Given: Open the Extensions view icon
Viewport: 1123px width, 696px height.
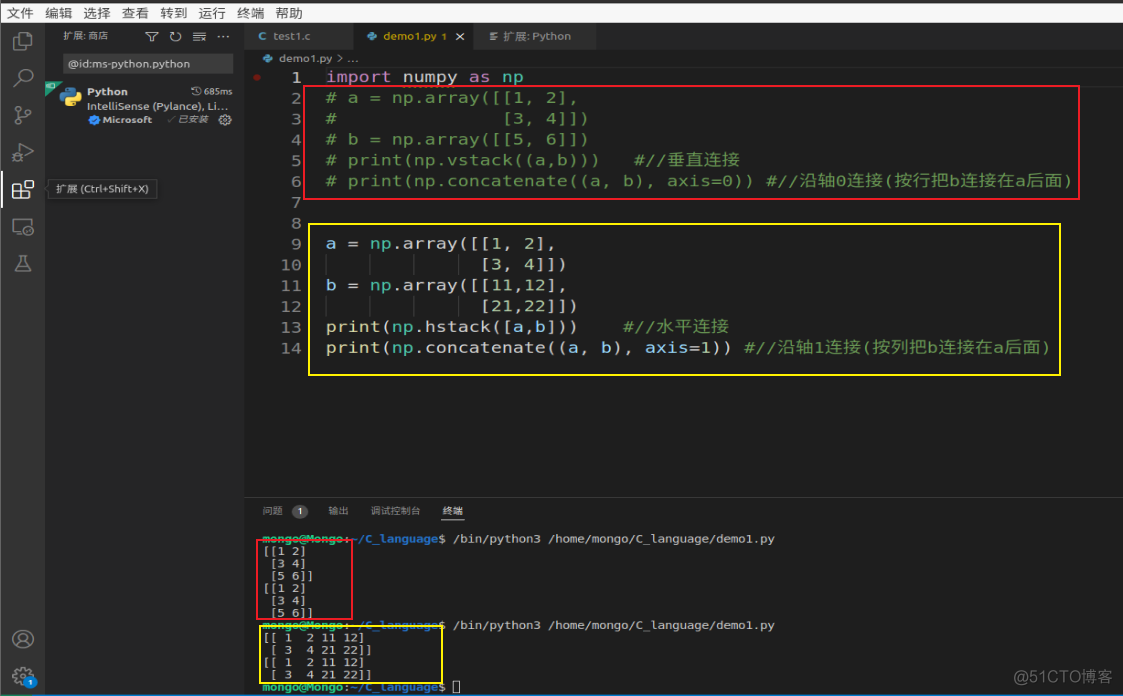Looking at the screenshot, I should (23, 189).
